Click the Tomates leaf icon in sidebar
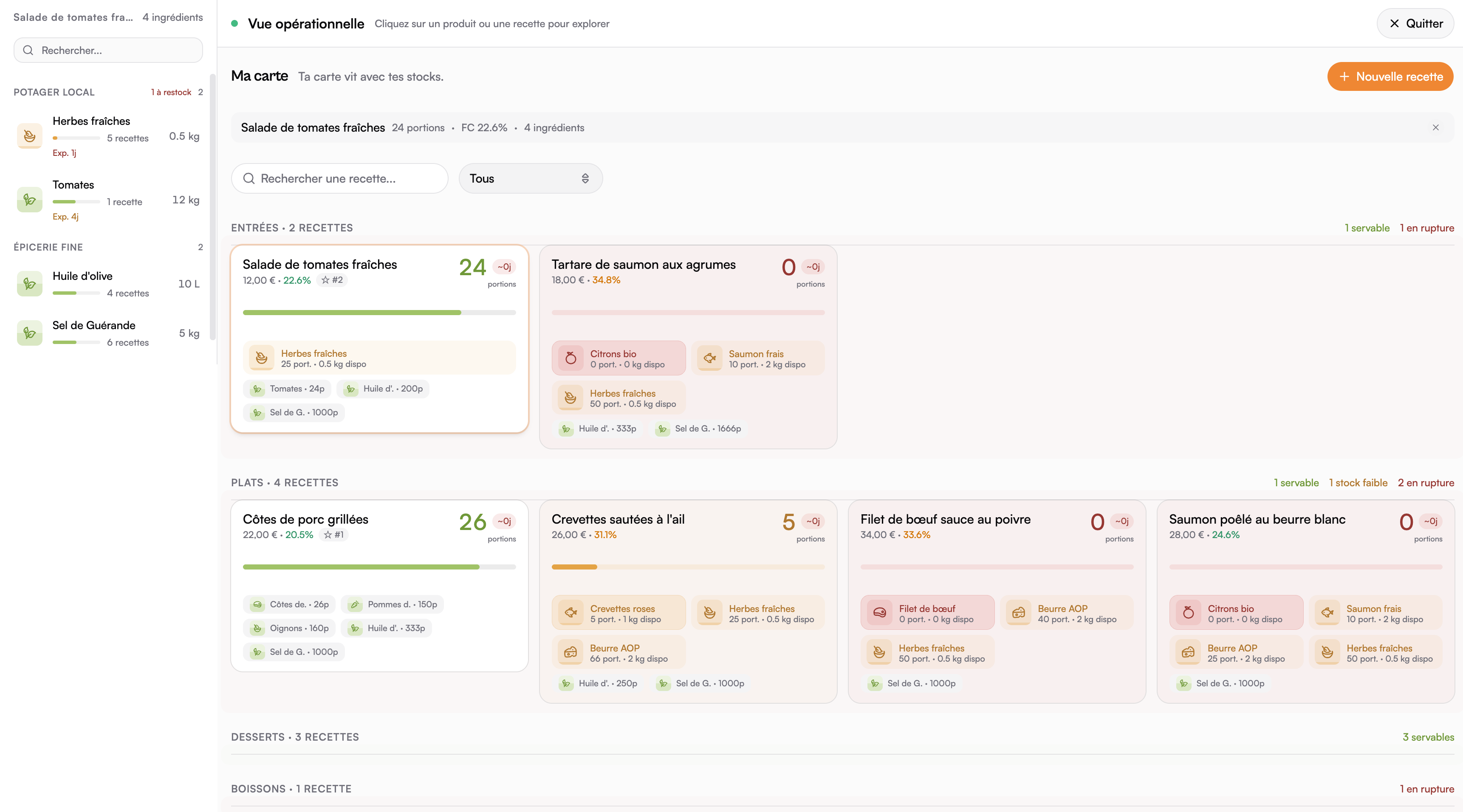The image size is (1463, 812). 30,200
